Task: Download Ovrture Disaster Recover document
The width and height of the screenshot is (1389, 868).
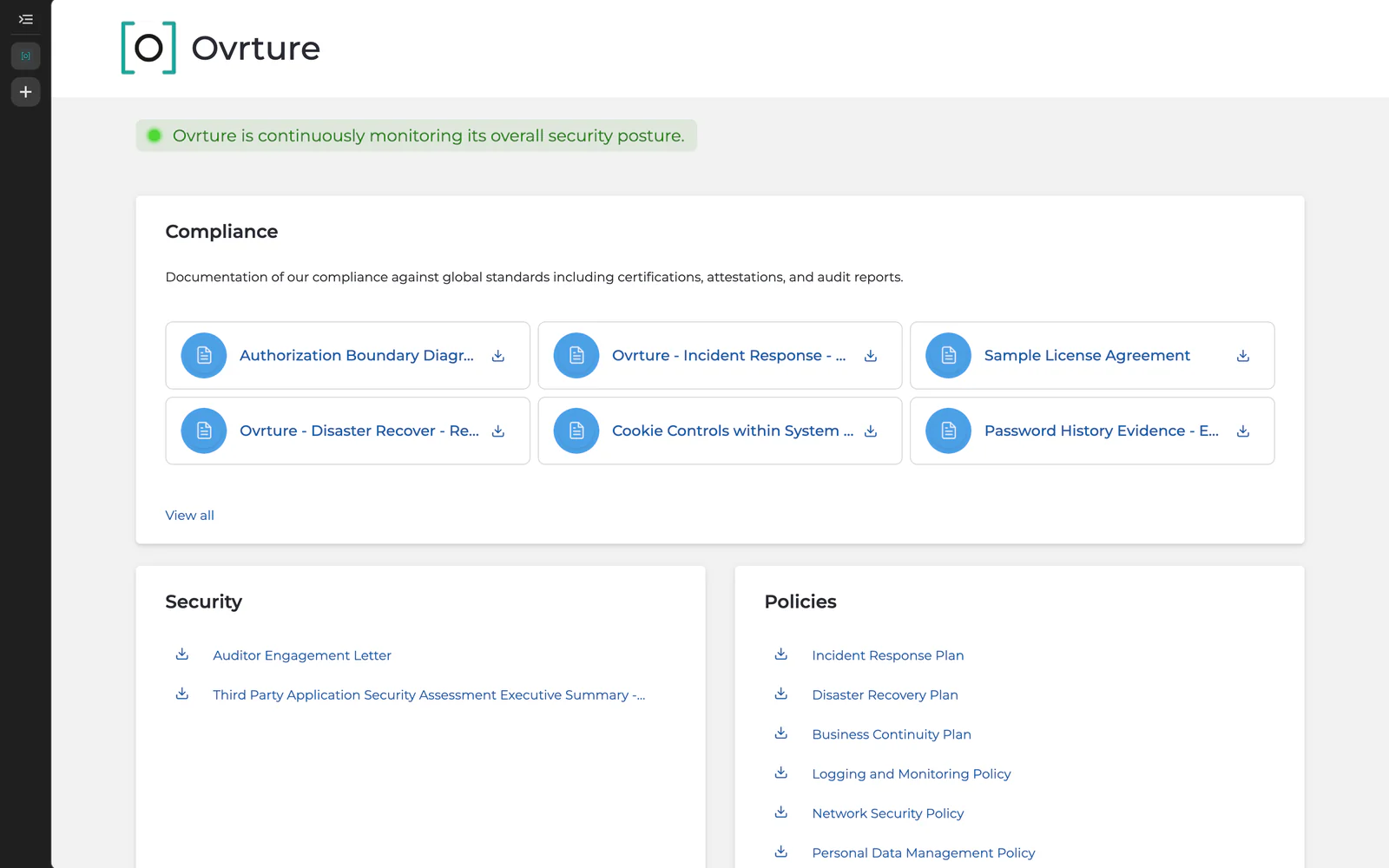Action: click(x=498, y=431)
